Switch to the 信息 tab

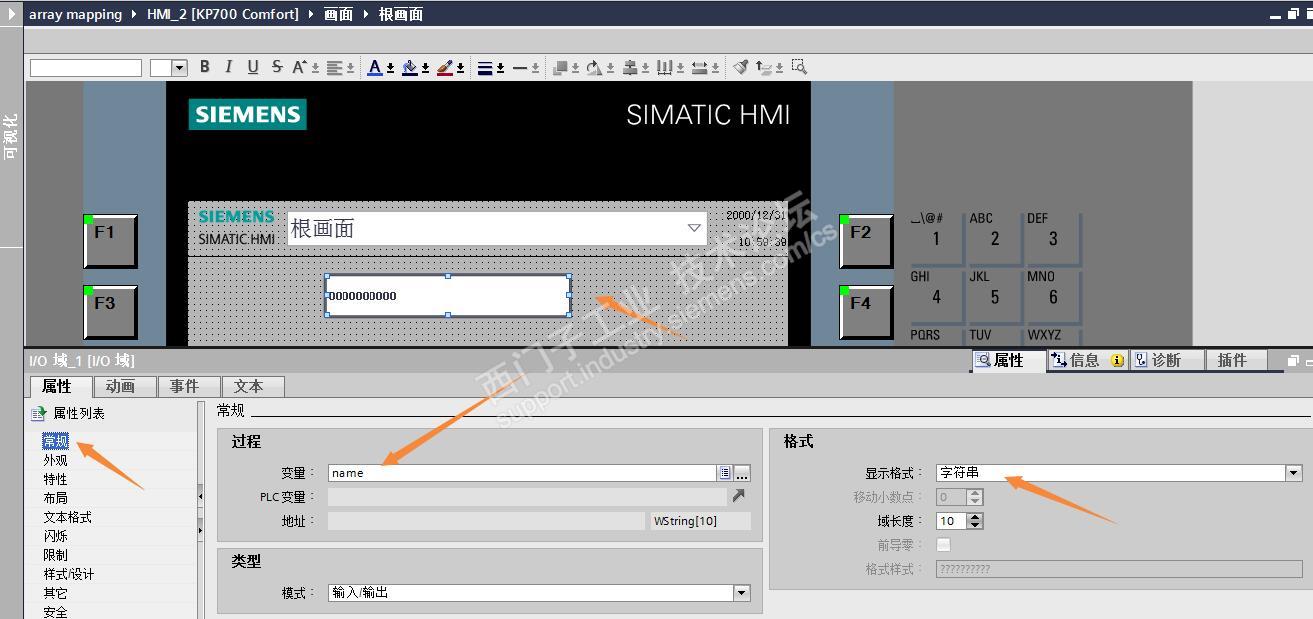(x=1088, y=360)
